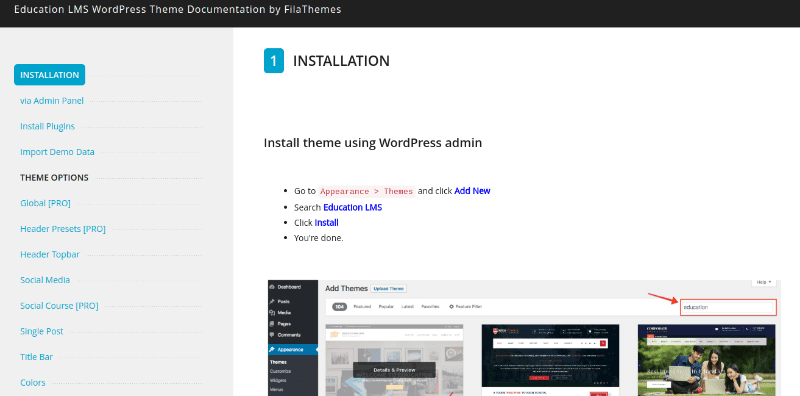800x396 pixels.
Task: Click the 104 theme count badge
Action: 340,307
